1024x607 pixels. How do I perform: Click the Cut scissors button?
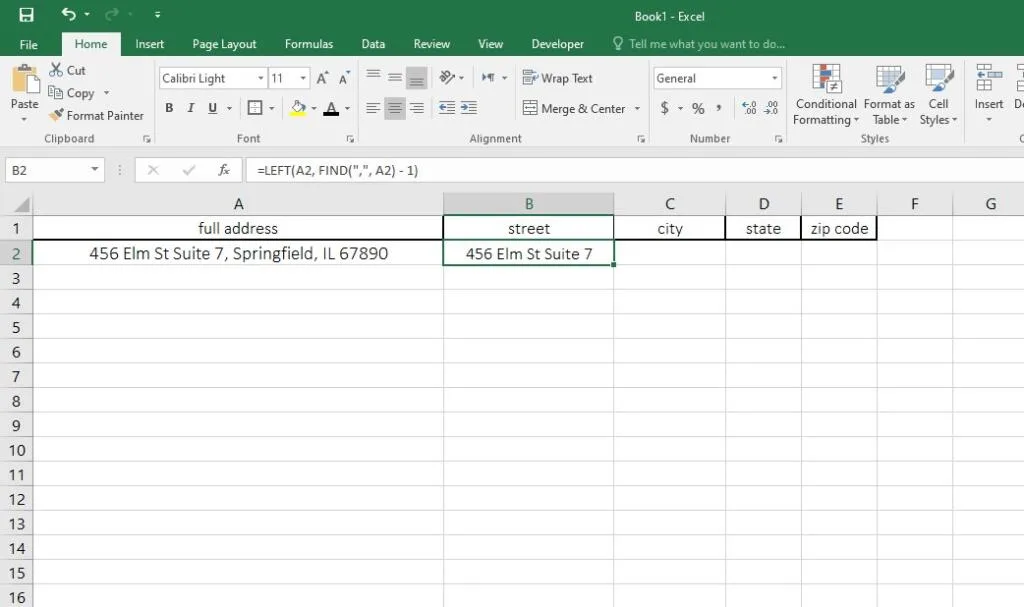(x=67, y=70)
